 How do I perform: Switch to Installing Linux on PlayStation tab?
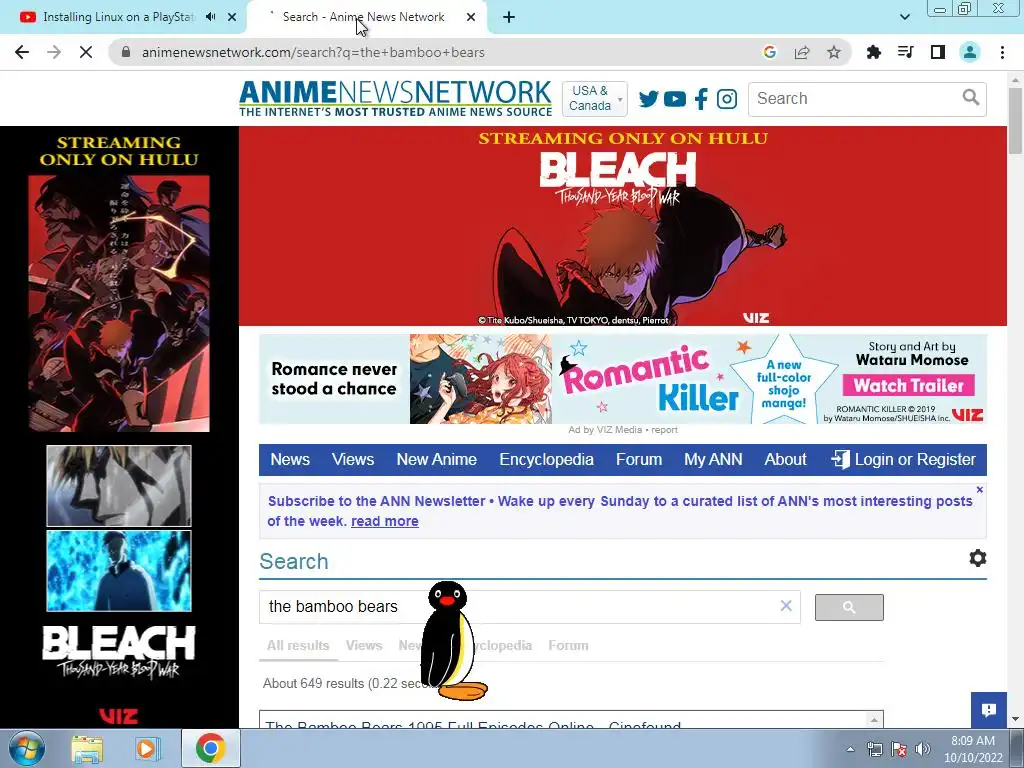[118, 17]
